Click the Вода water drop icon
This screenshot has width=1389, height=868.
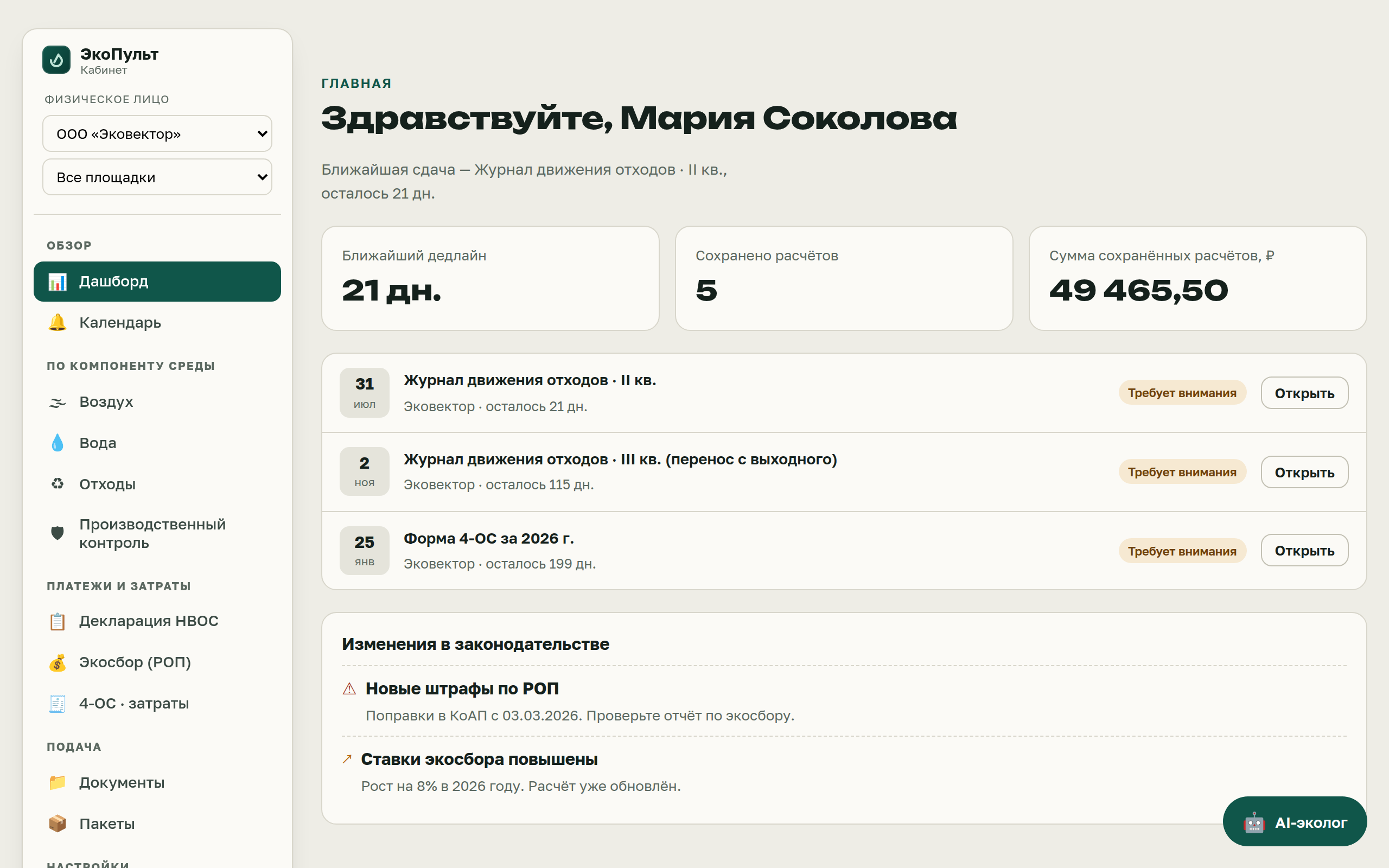(x=58, y=443)
